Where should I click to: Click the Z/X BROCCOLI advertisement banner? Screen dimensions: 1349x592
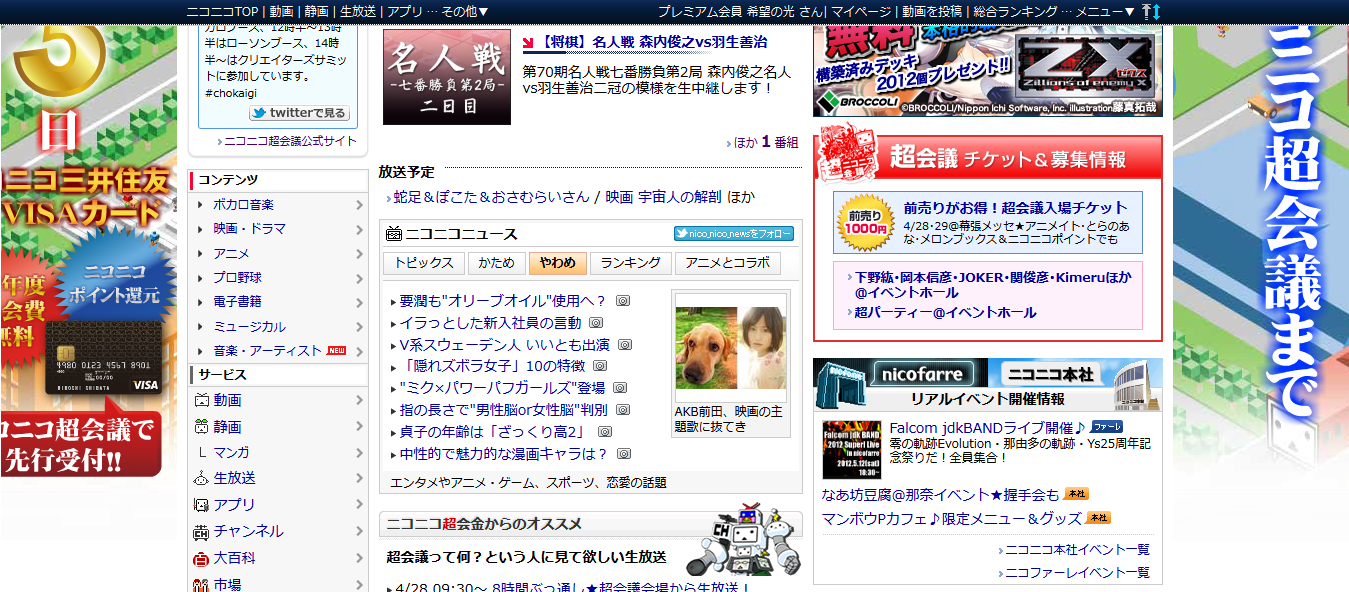pyautogui.click(x=987, y=70)
